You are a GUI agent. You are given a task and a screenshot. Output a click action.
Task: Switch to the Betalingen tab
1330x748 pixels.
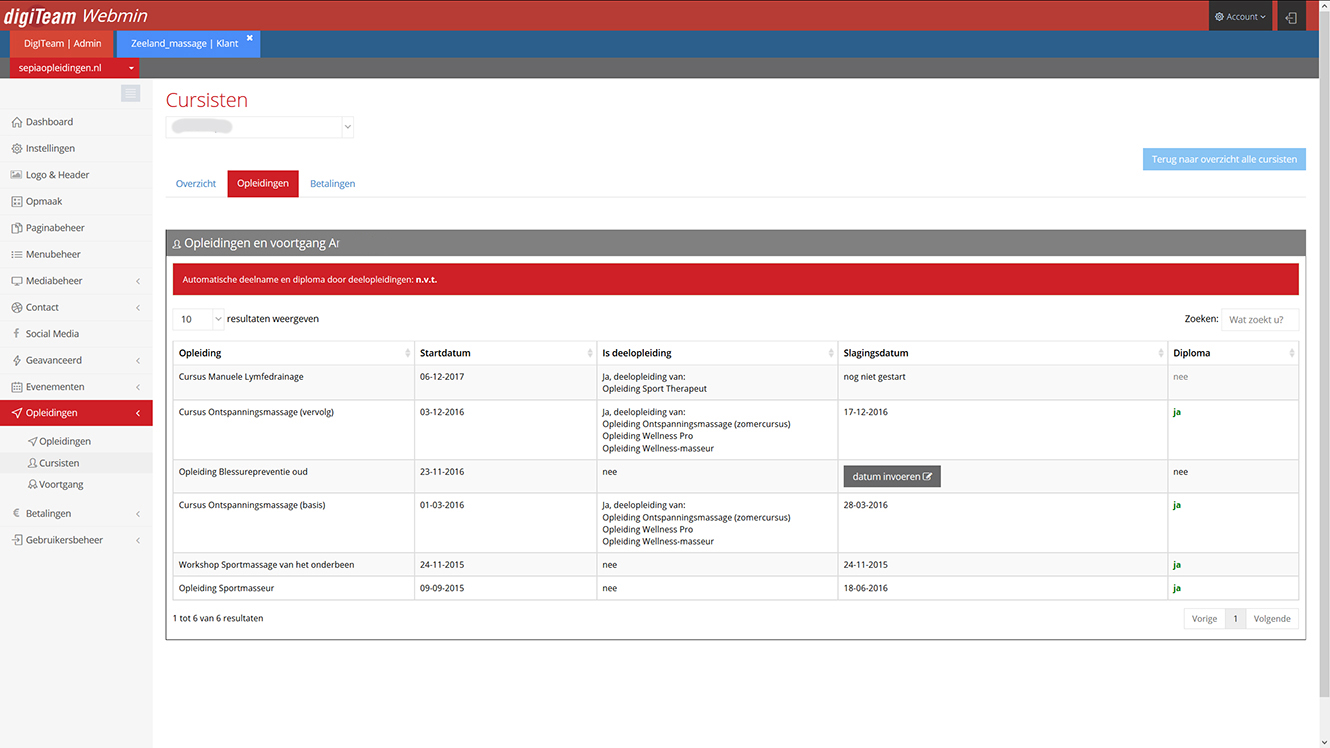(332, 184)
